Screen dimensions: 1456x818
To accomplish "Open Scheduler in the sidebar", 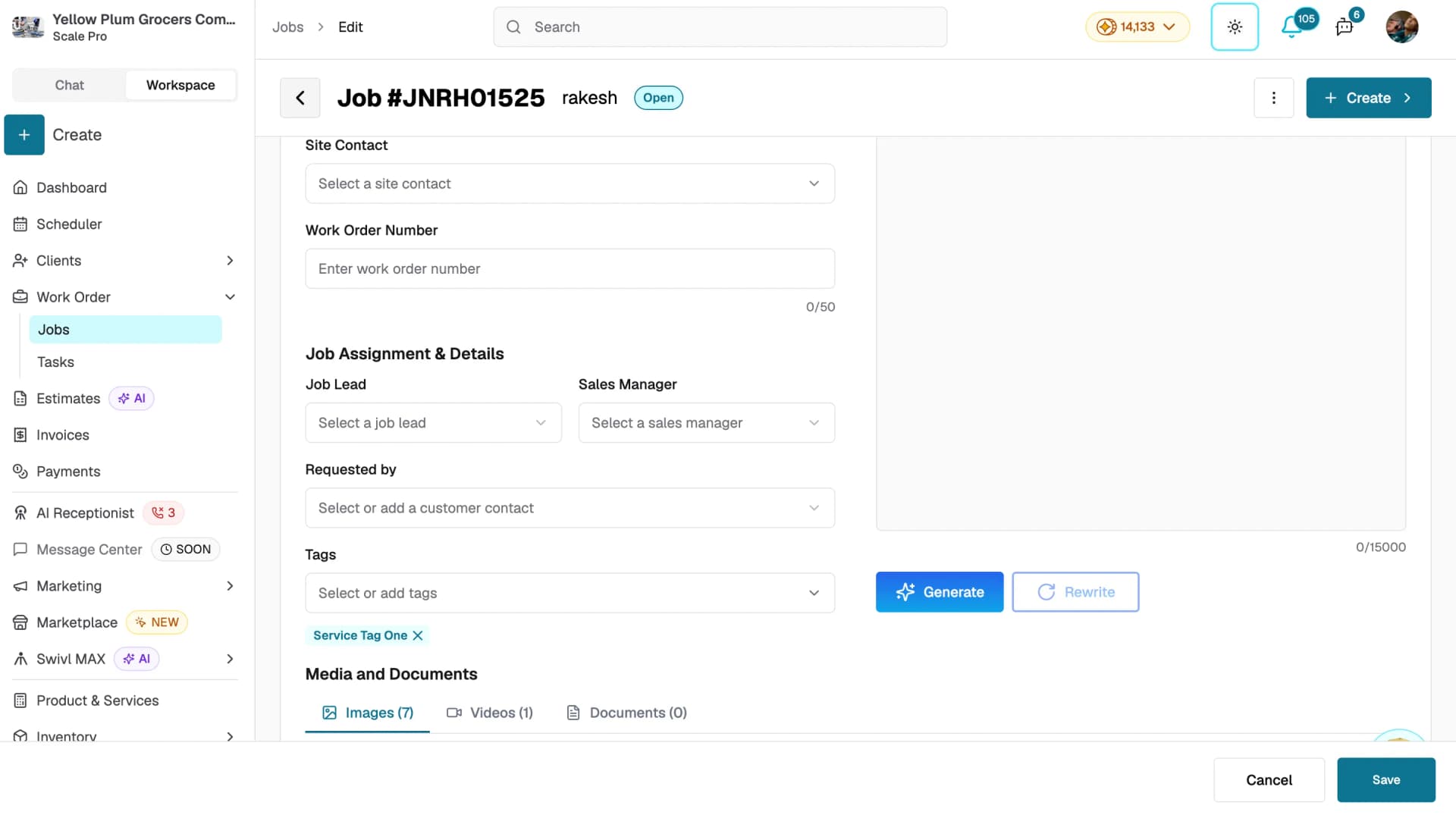I will [x=69, y=224].
